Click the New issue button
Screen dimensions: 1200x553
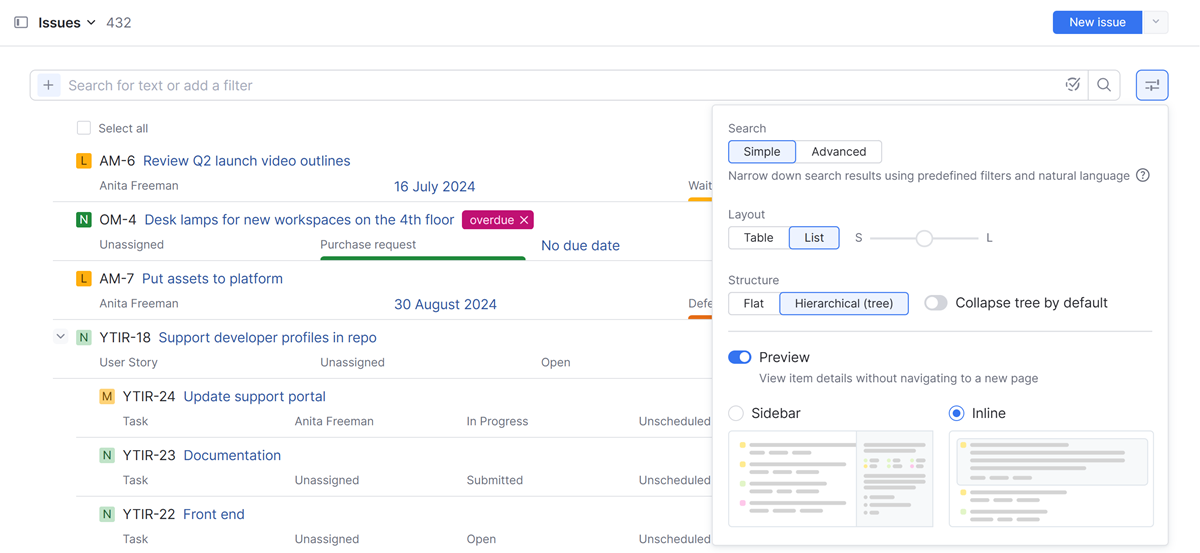coord(1097,22)
